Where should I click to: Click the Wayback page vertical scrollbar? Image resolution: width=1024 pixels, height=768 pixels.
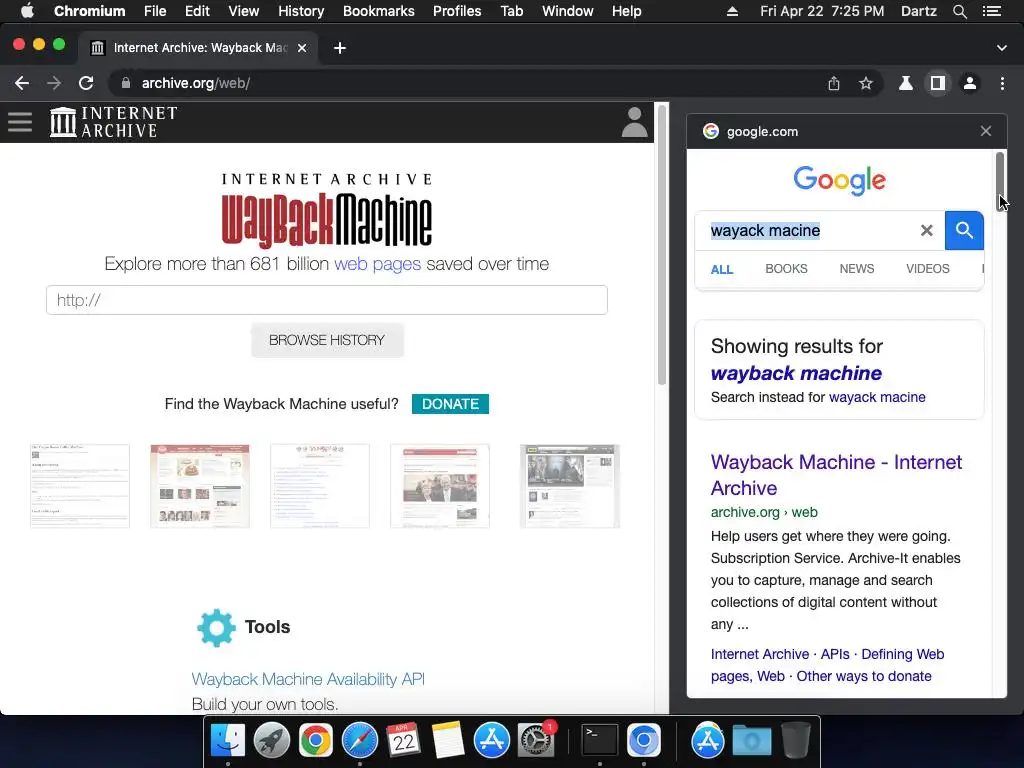pos(662,245)
